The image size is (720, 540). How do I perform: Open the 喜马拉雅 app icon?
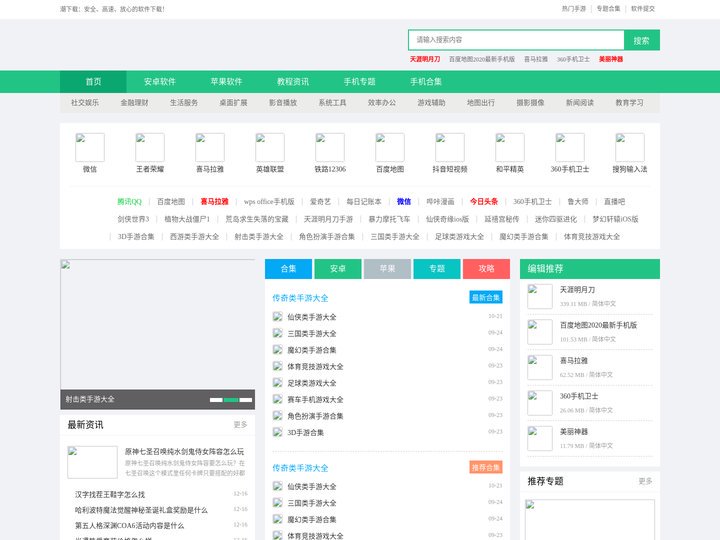210,147
